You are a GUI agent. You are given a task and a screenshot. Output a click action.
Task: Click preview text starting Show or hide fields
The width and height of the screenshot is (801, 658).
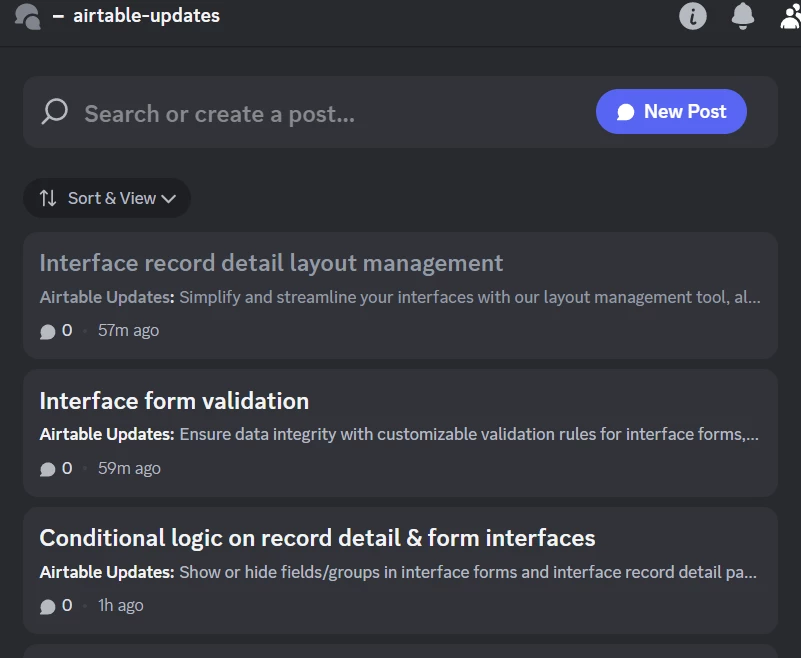pyautogui.click(x=468, y=572)
